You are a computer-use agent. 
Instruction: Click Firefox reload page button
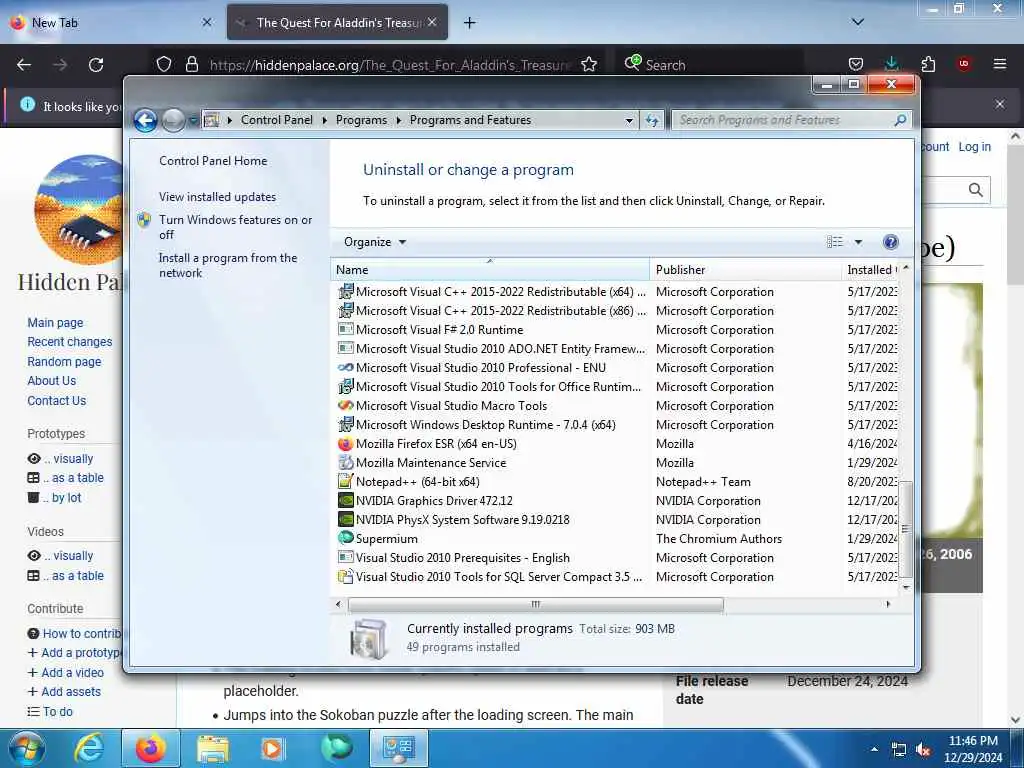pyautogui.click(x=96, y=65)
